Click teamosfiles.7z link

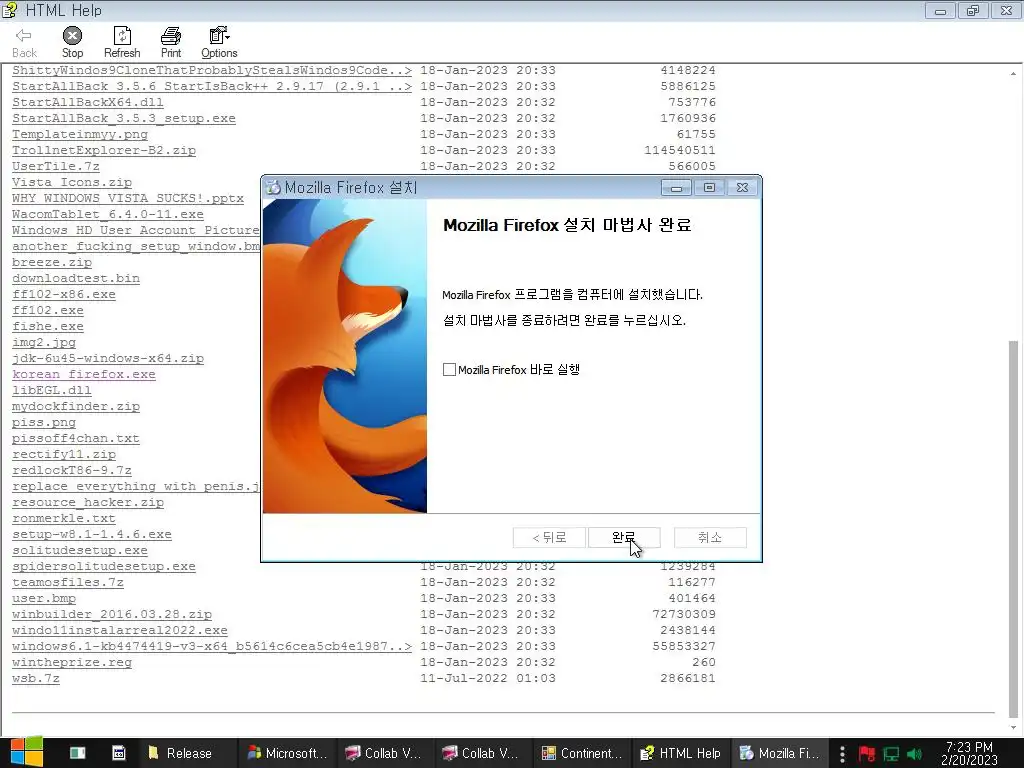click(x=68, y=583)
